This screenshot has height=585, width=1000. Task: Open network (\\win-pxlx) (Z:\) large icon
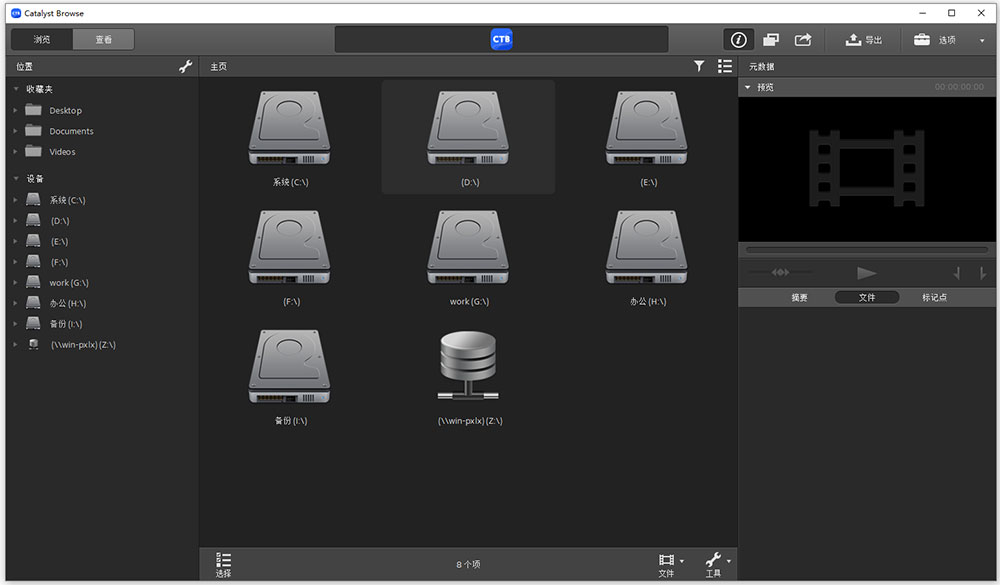click(468, 366)
